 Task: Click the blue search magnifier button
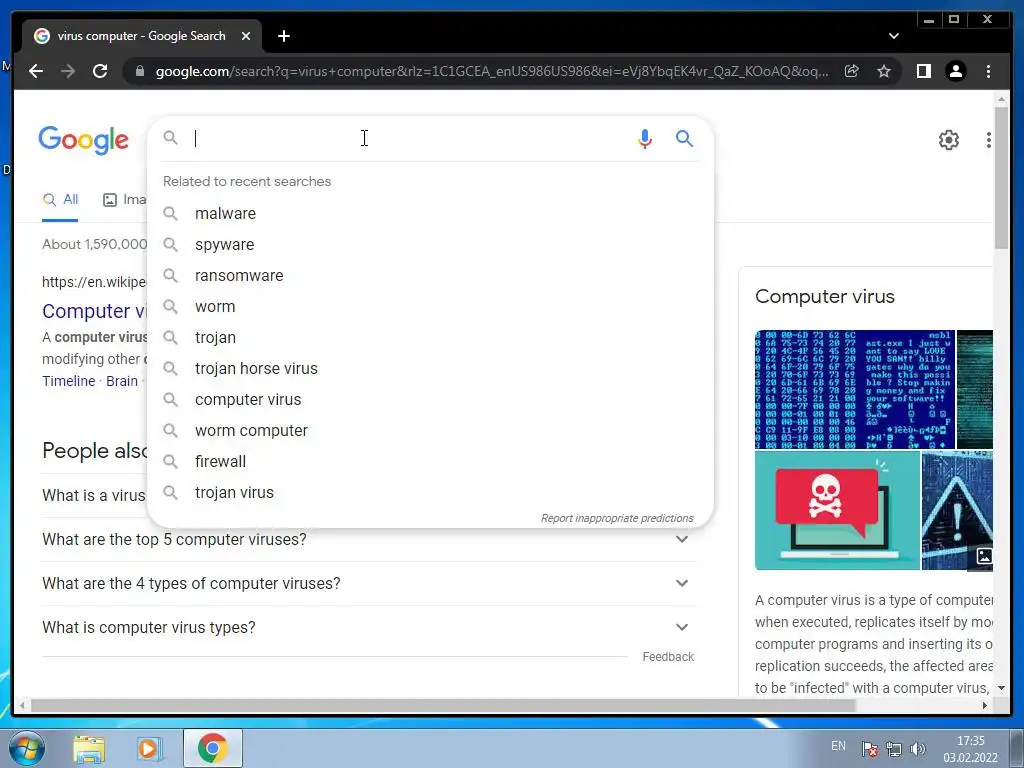(x=684, y=138)
